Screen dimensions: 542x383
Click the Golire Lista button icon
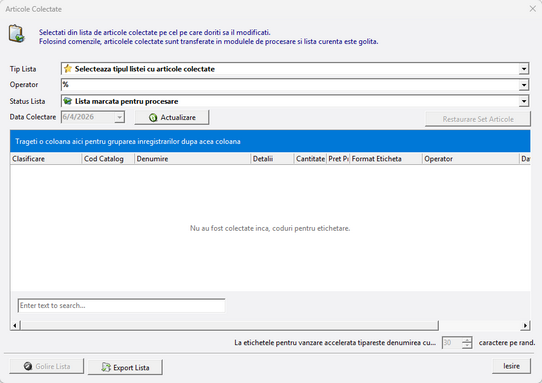[28, 366]
